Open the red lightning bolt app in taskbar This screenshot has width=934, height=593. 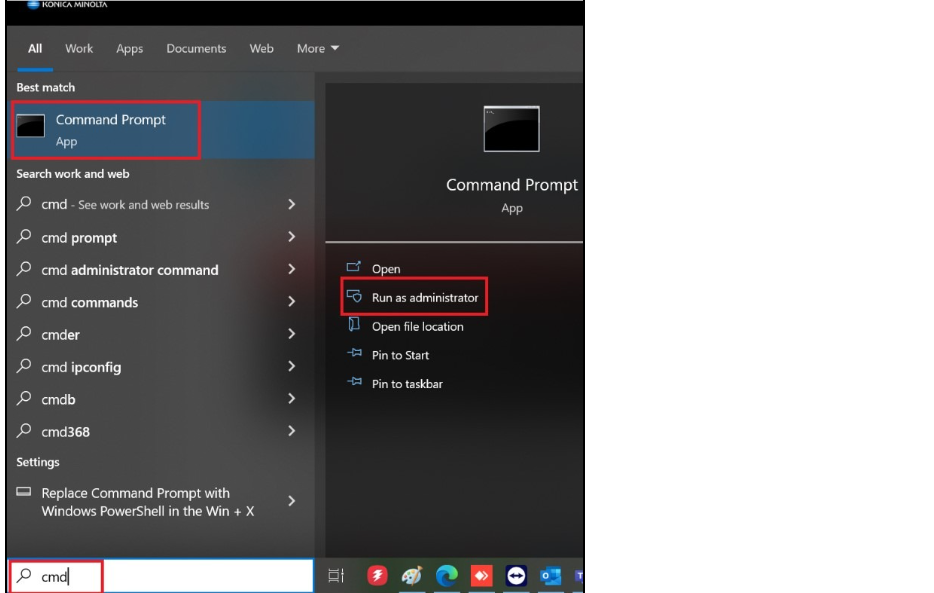[376, 576]
